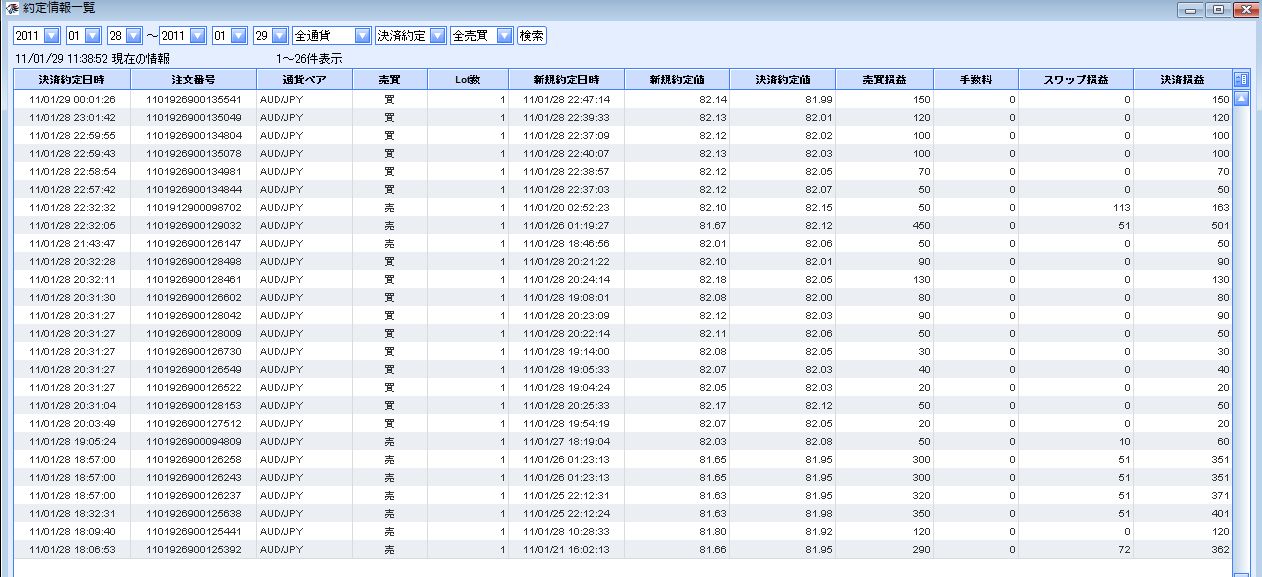Open the end month 01 dropdown
Screen dimensions: 1262x577
tap(238, 35)
